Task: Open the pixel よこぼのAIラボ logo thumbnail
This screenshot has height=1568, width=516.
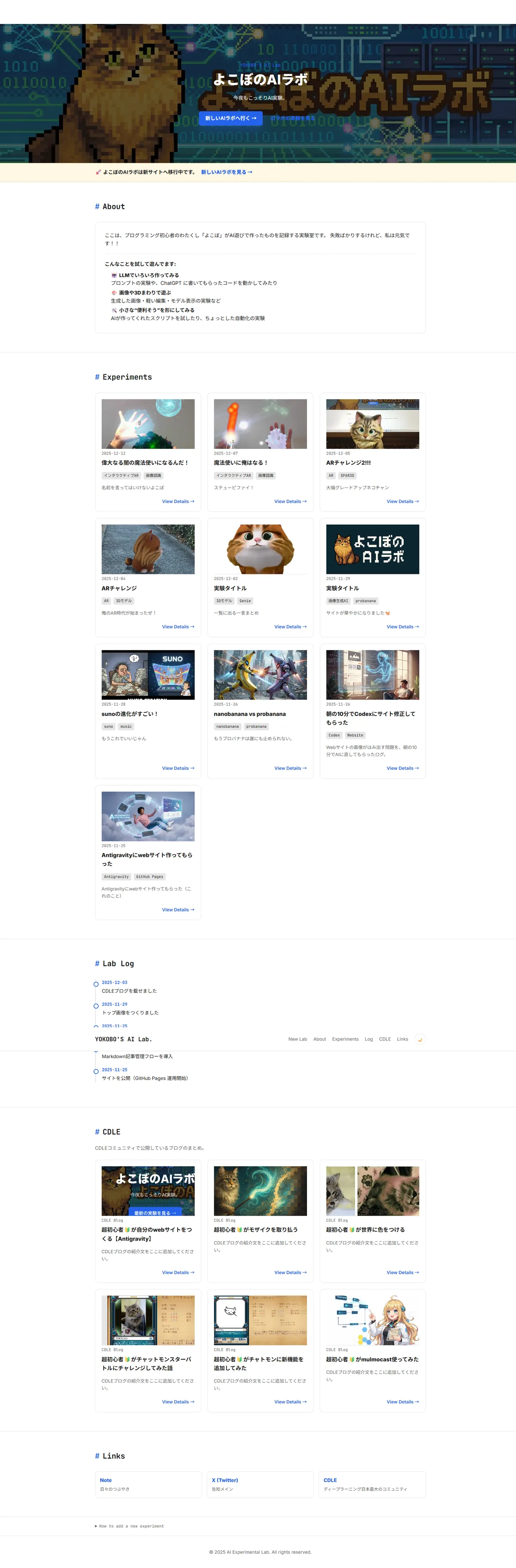Action: coord(373,549)
